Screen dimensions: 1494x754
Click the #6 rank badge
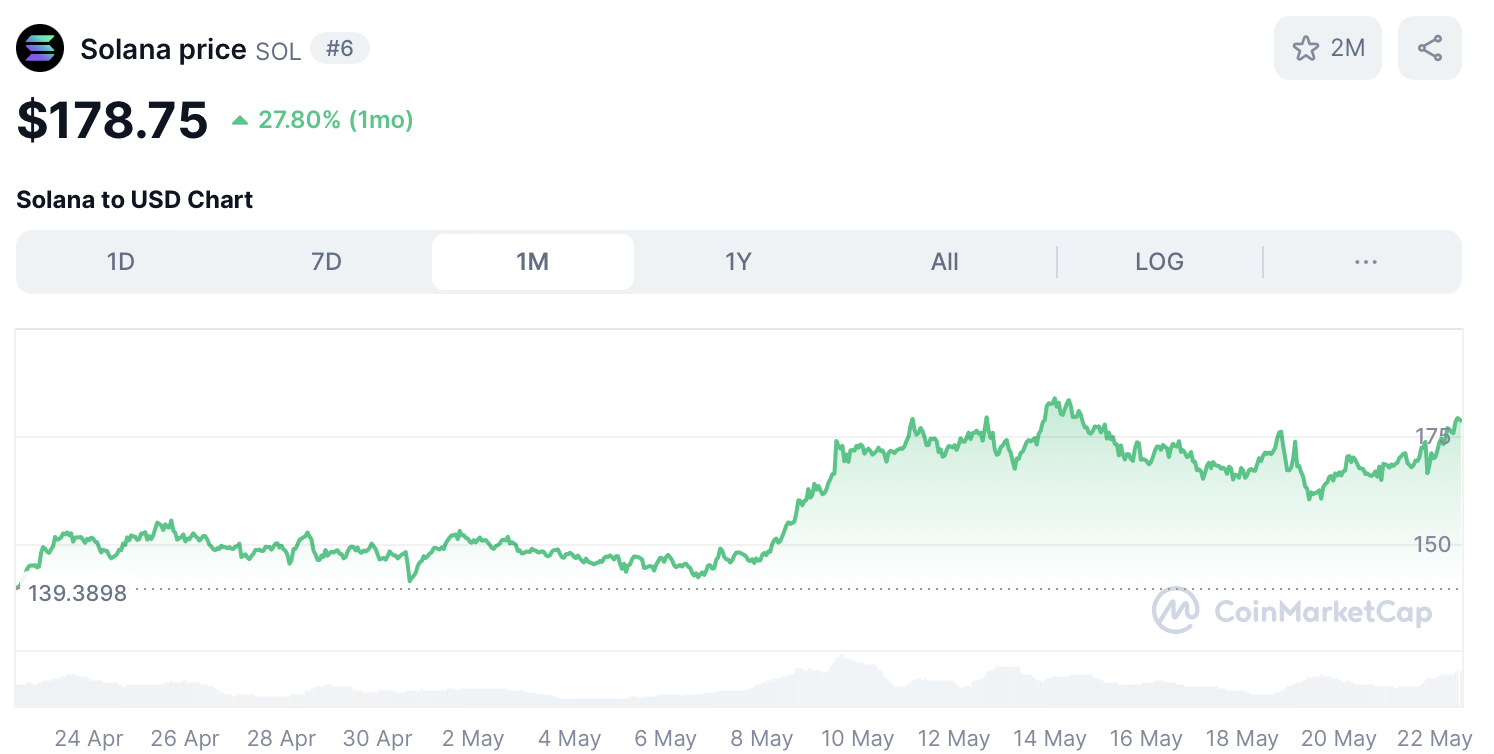click(x=340, y=48)
